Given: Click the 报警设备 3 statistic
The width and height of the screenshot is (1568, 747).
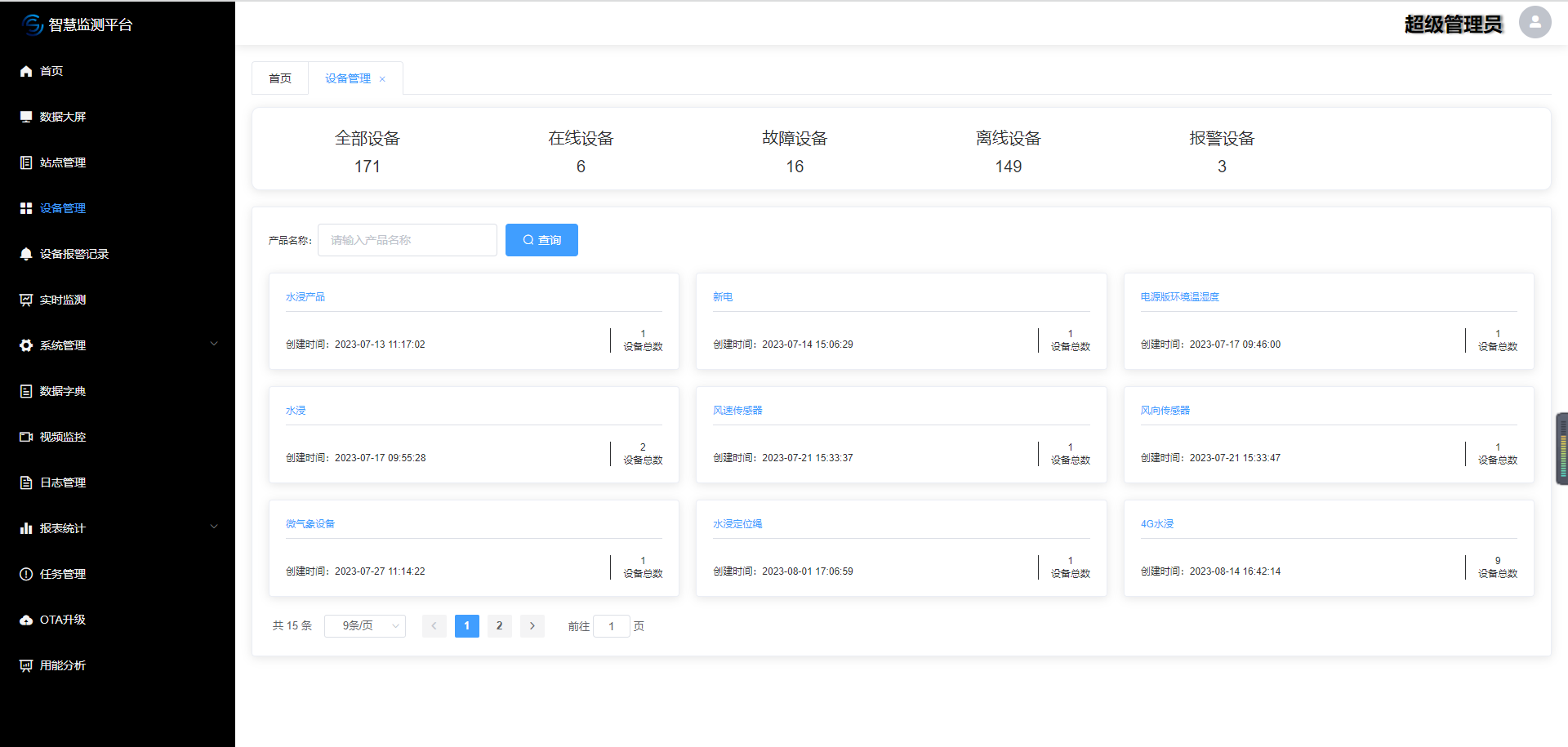Looking at the screenshot, I should click(1222, 152).
